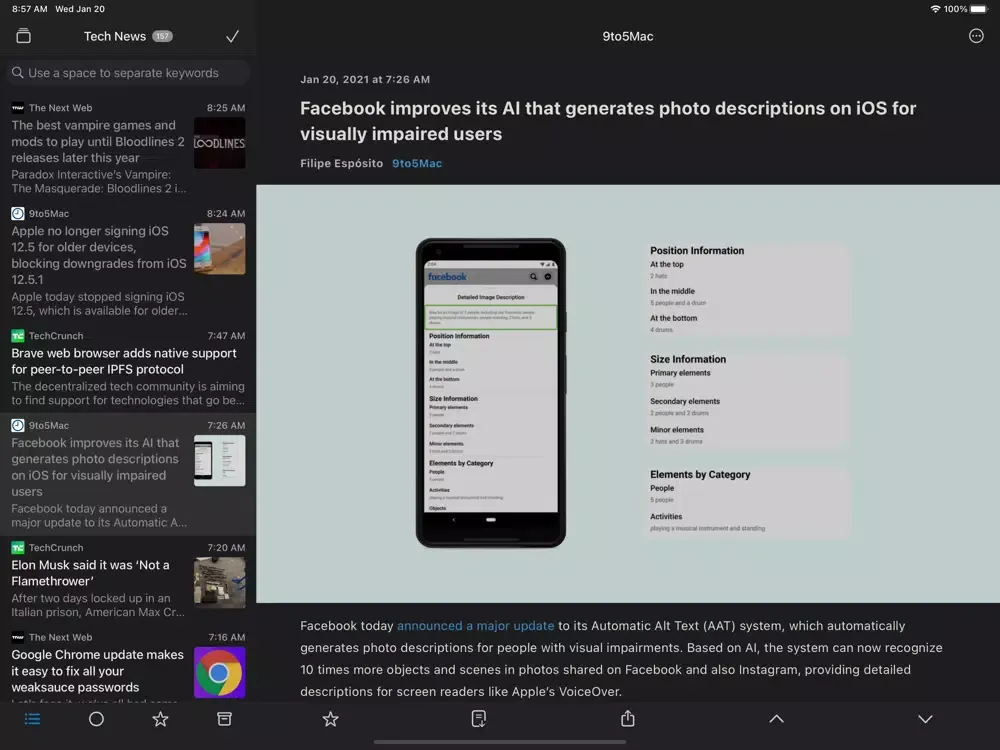Follow the 'announced a major update' link
The image size is (1000, 750).
tap(476, 626)
